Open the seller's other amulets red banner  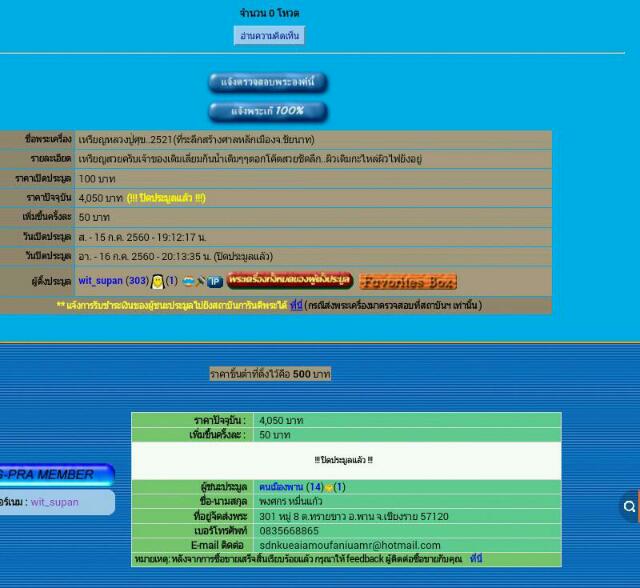[x=290, y=281]
